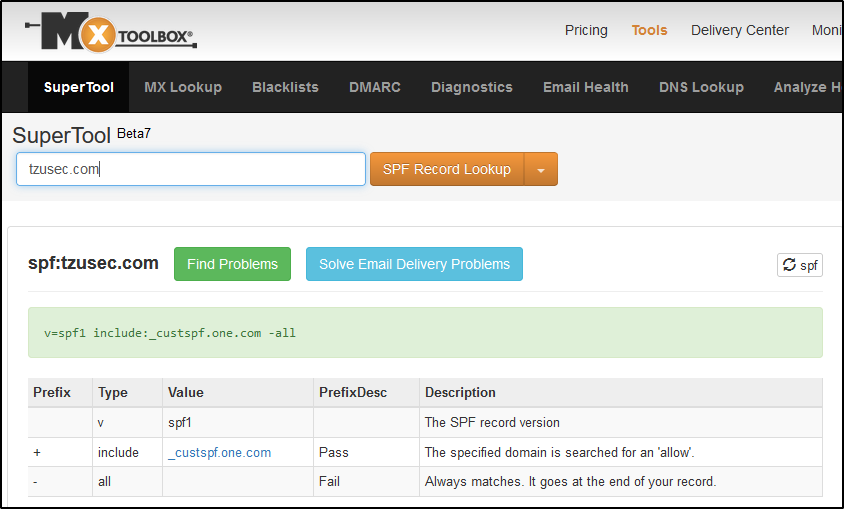The width and height of the screenshot is (844, 509).
Task: Go to Delivery Center
Action: [740, 30]
